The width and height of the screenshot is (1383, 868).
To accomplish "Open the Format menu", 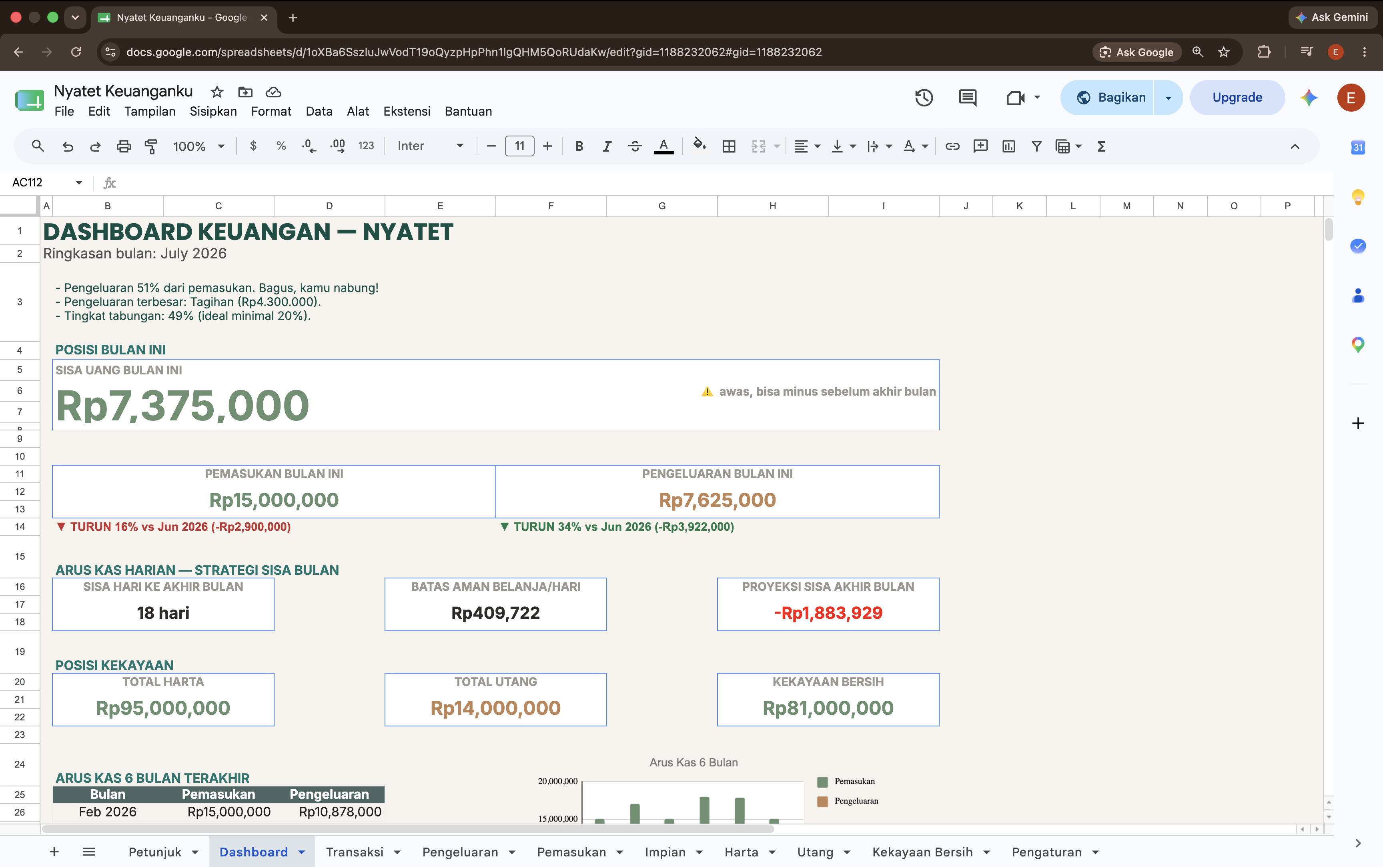I will [271, 111].
